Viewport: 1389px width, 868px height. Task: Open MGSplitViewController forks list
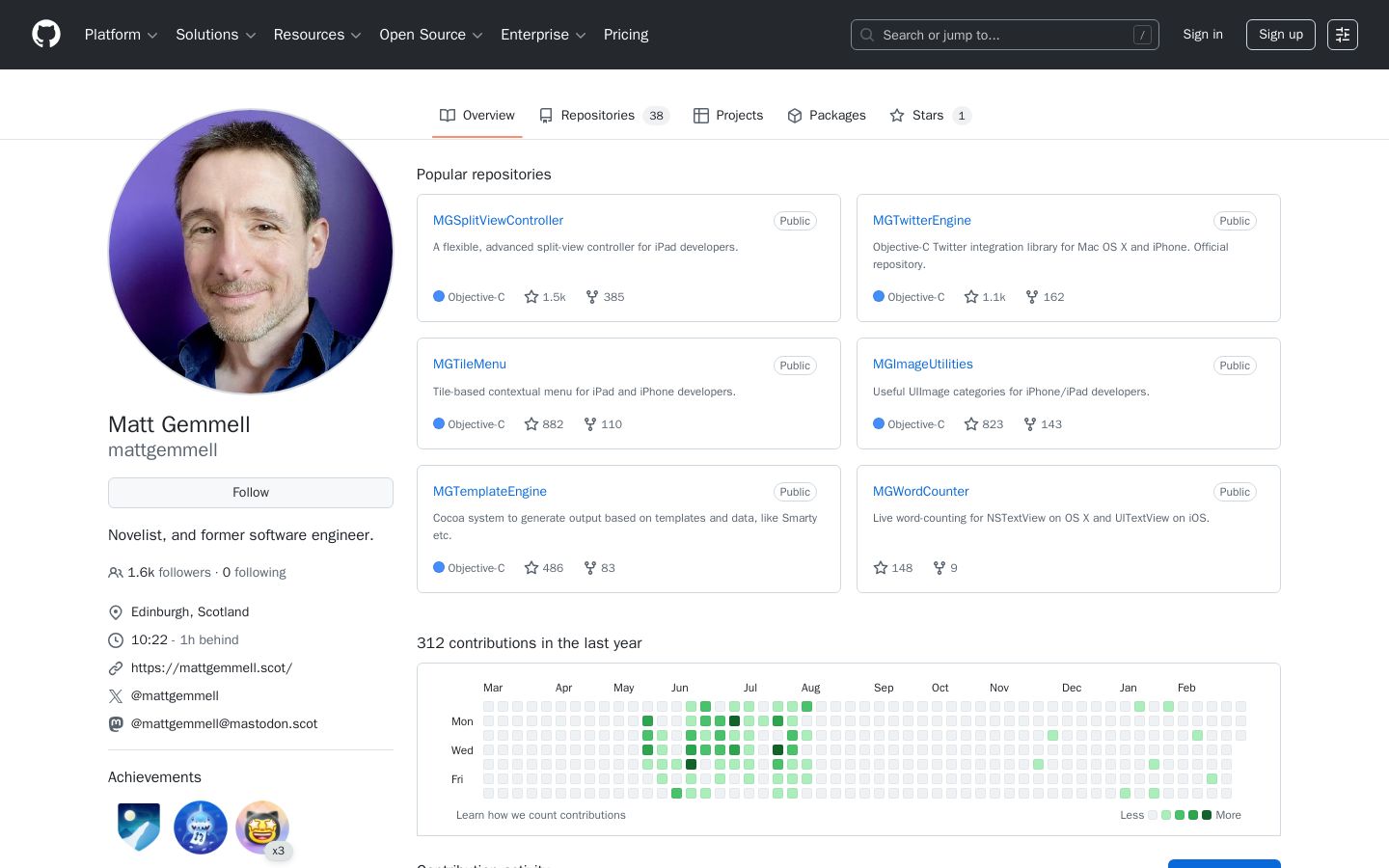605,297
